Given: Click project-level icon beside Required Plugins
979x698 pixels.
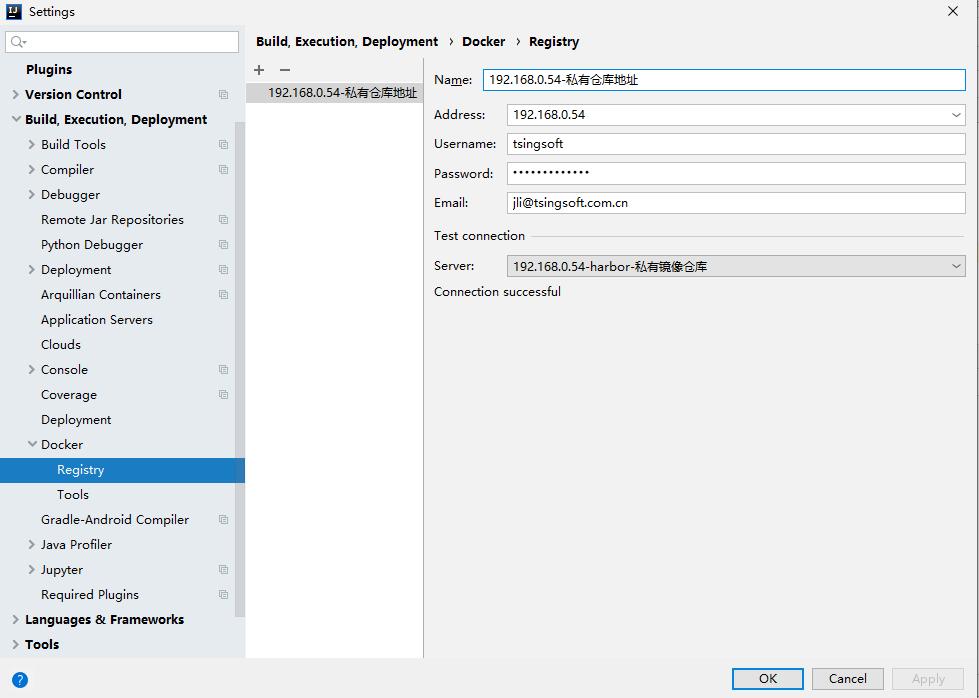Looking at the screenshot, I should [223, 595].
